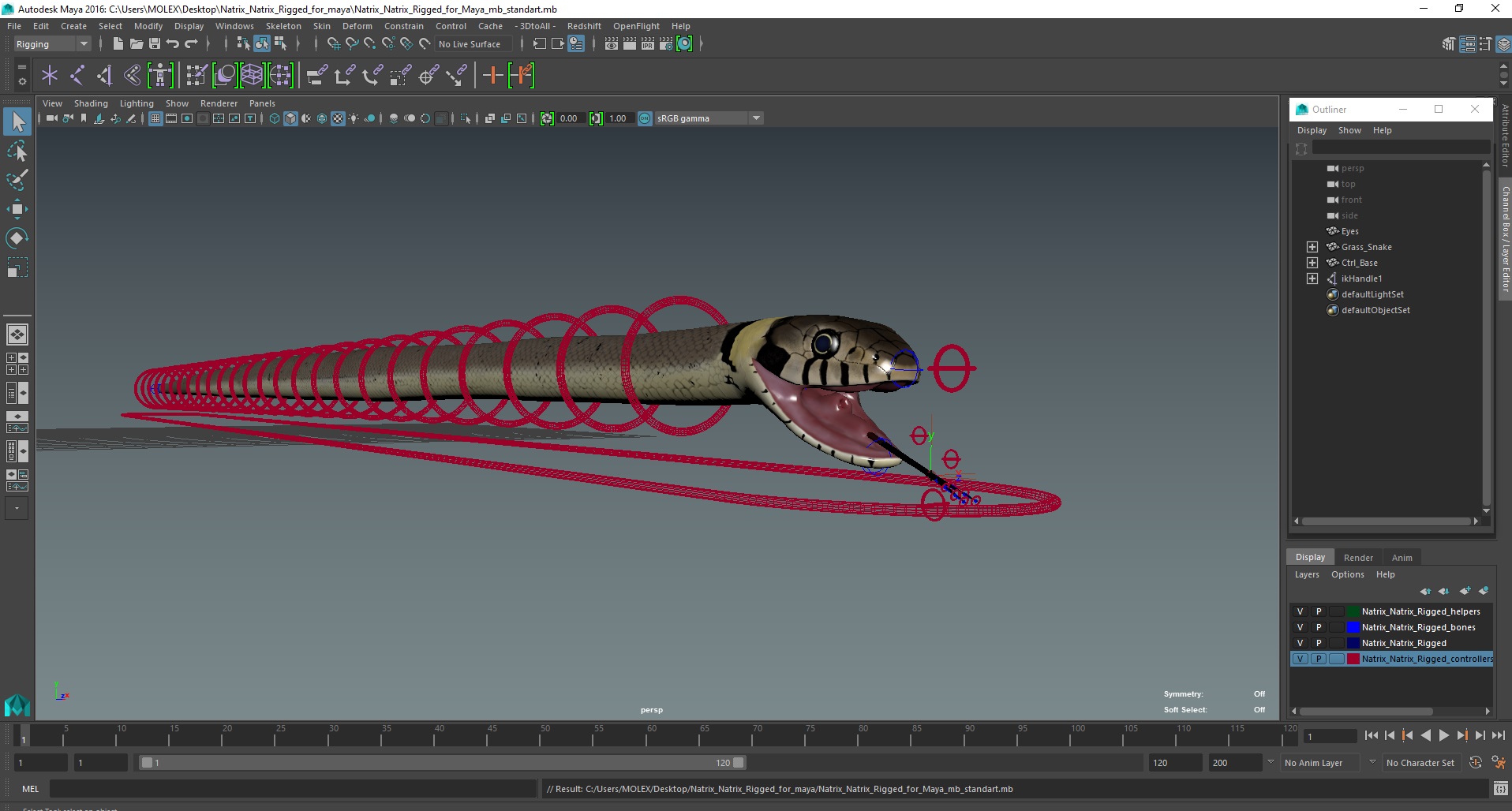The width and height of the screenshot is (1512, 811).
Task: Open the Deform menu
Action: point(357,26)
